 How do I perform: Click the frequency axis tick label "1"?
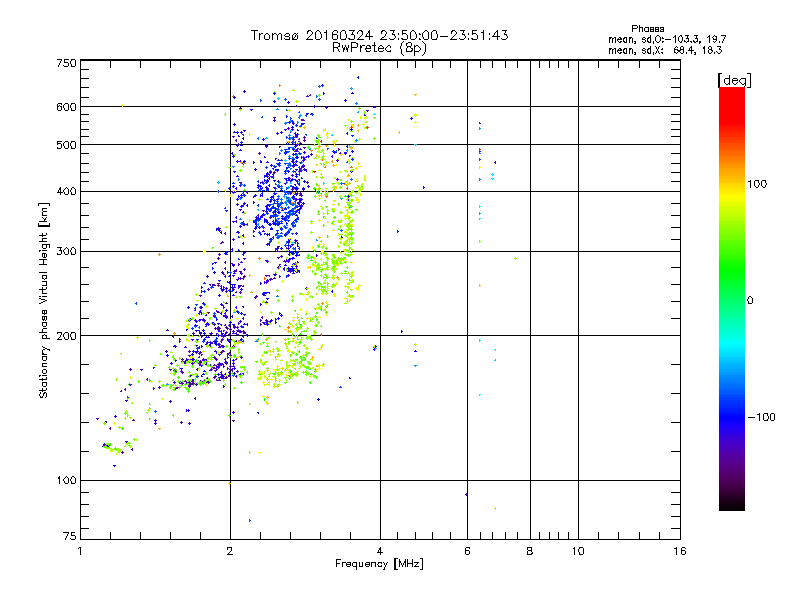coord(80,551)
